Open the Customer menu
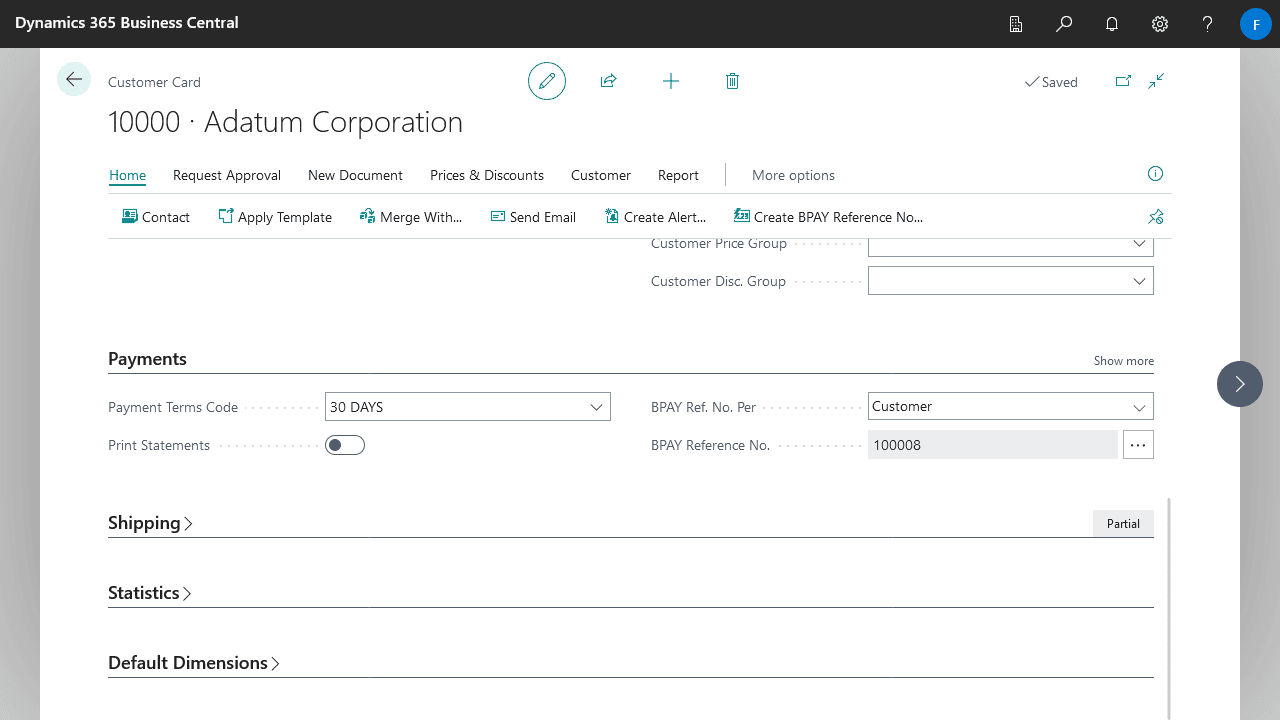 click(x=601, y=175)
